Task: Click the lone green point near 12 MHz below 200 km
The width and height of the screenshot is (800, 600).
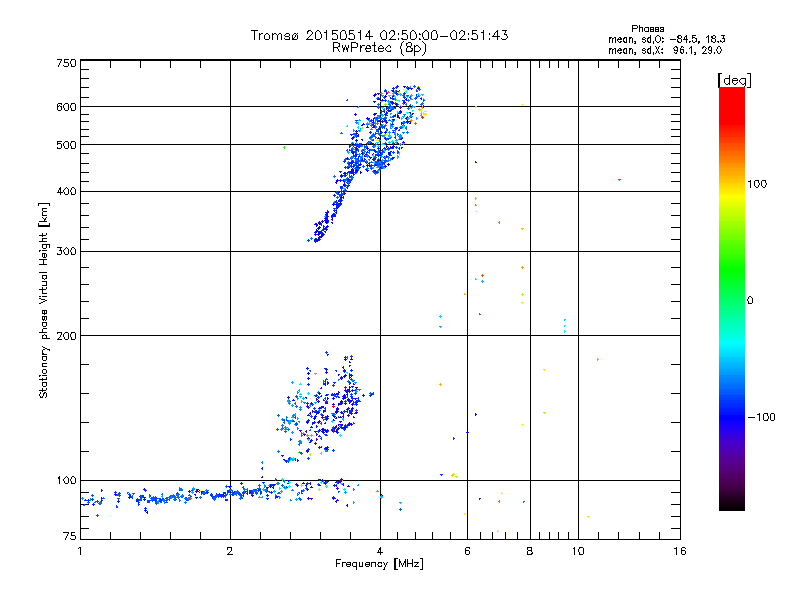Action: (598, 359)
